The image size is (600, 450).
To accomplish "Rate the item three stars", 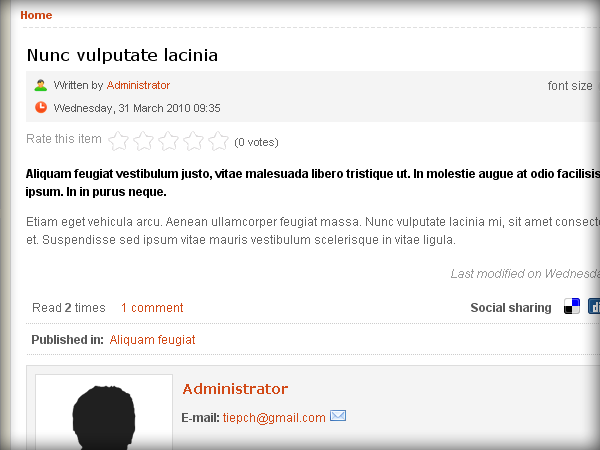I will [x=169, y=141].
